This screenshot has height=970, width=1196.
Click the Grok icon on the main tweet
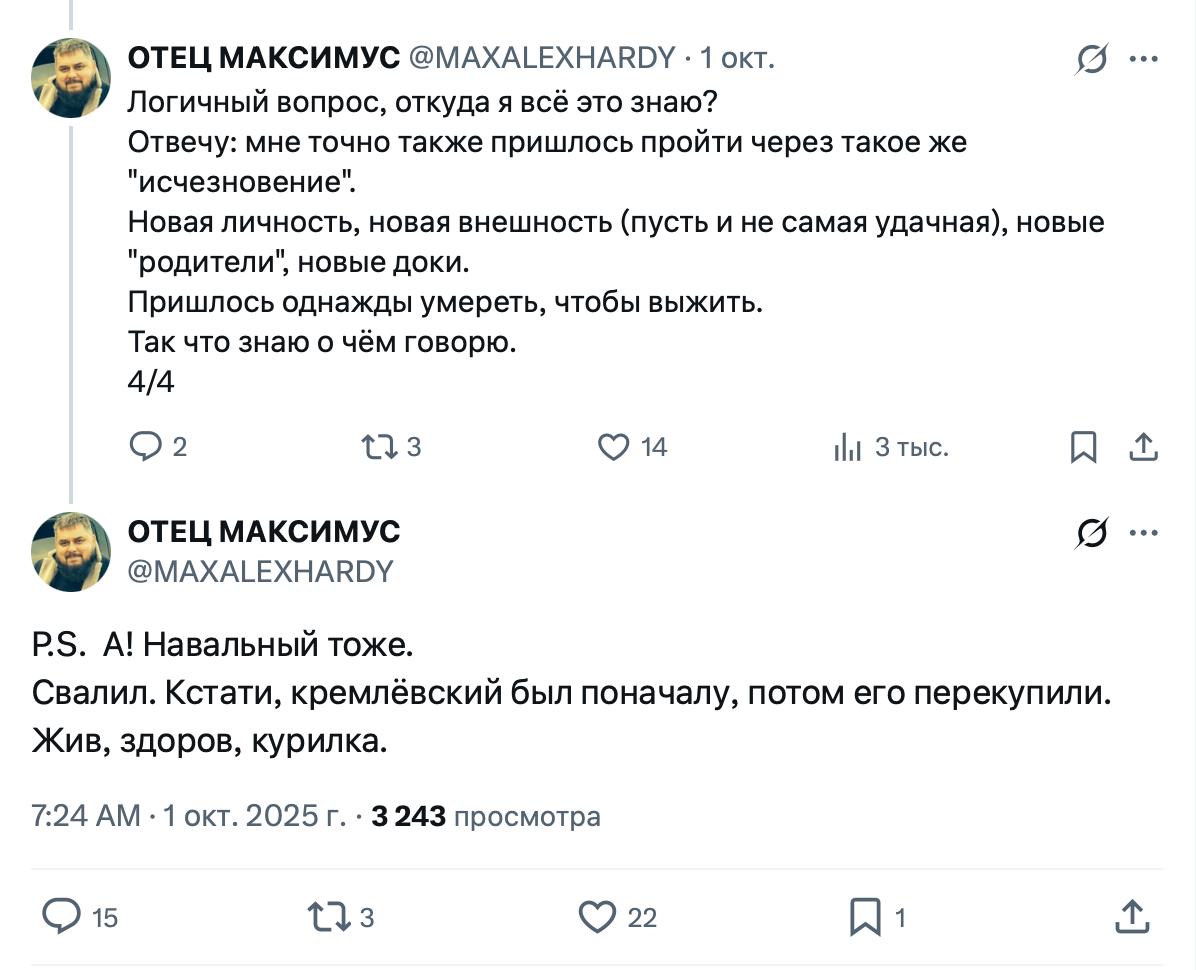[1092, 534]
